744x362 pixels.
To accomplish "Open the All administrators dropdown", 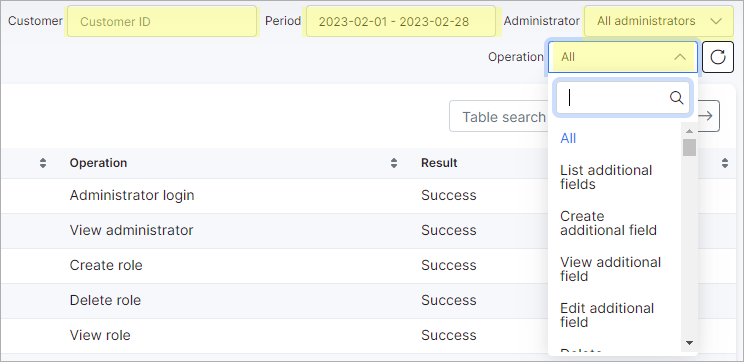I will [659, 21].
